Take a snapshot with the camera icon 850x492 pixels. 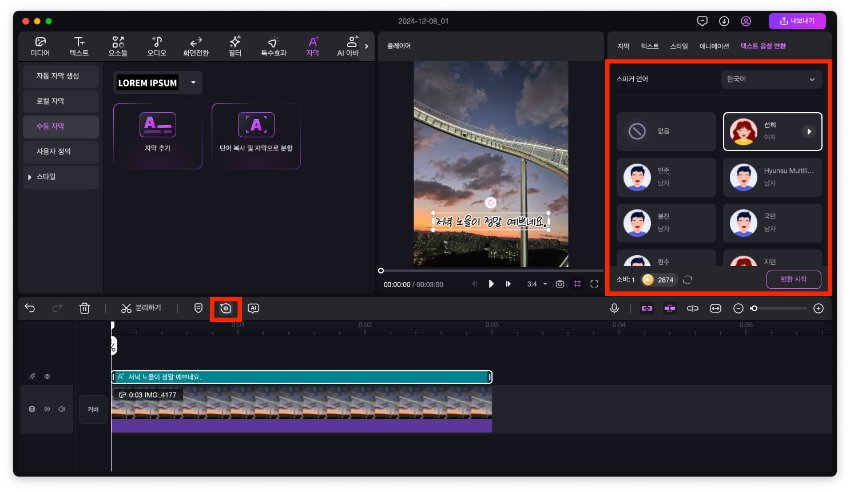(560, 284)
